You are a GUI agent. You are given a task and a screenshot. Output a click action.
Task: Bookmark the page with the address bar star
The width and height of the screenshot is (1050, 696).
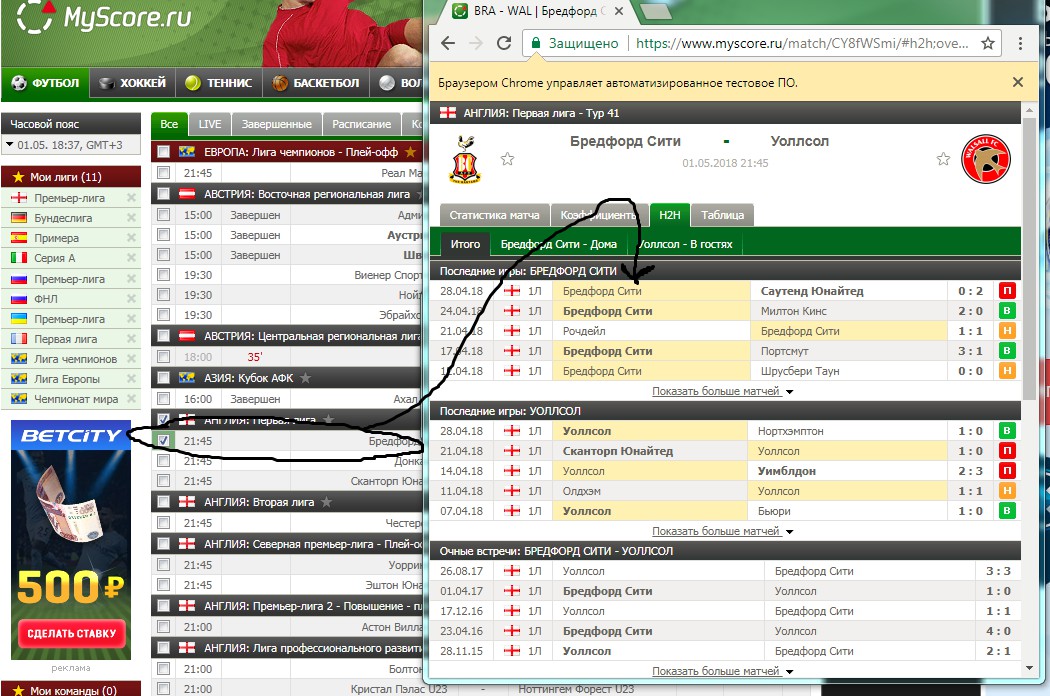988,44
